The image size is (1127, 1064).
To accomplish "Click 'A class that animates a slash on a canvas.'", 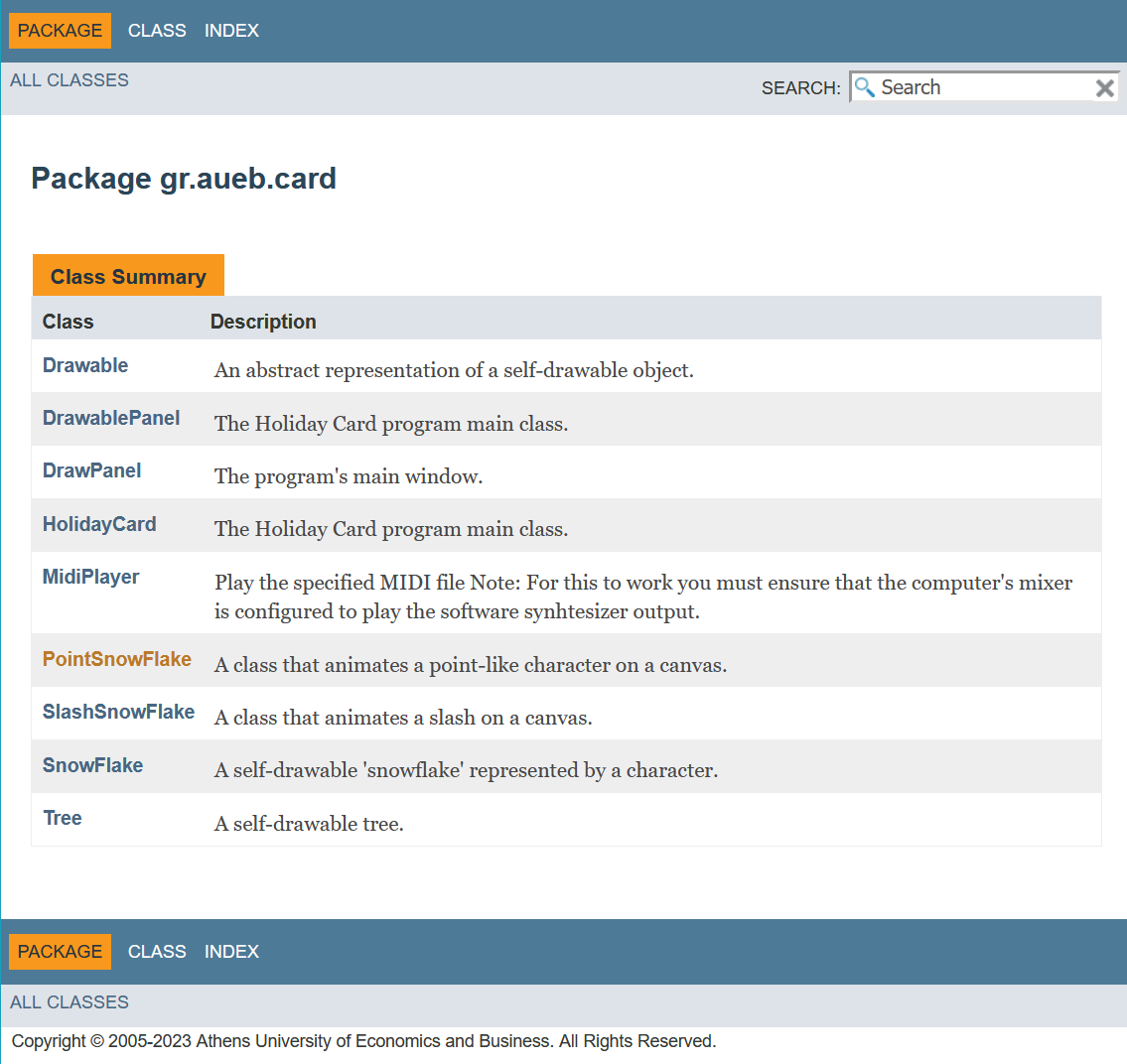I will [x=403, y=718].
